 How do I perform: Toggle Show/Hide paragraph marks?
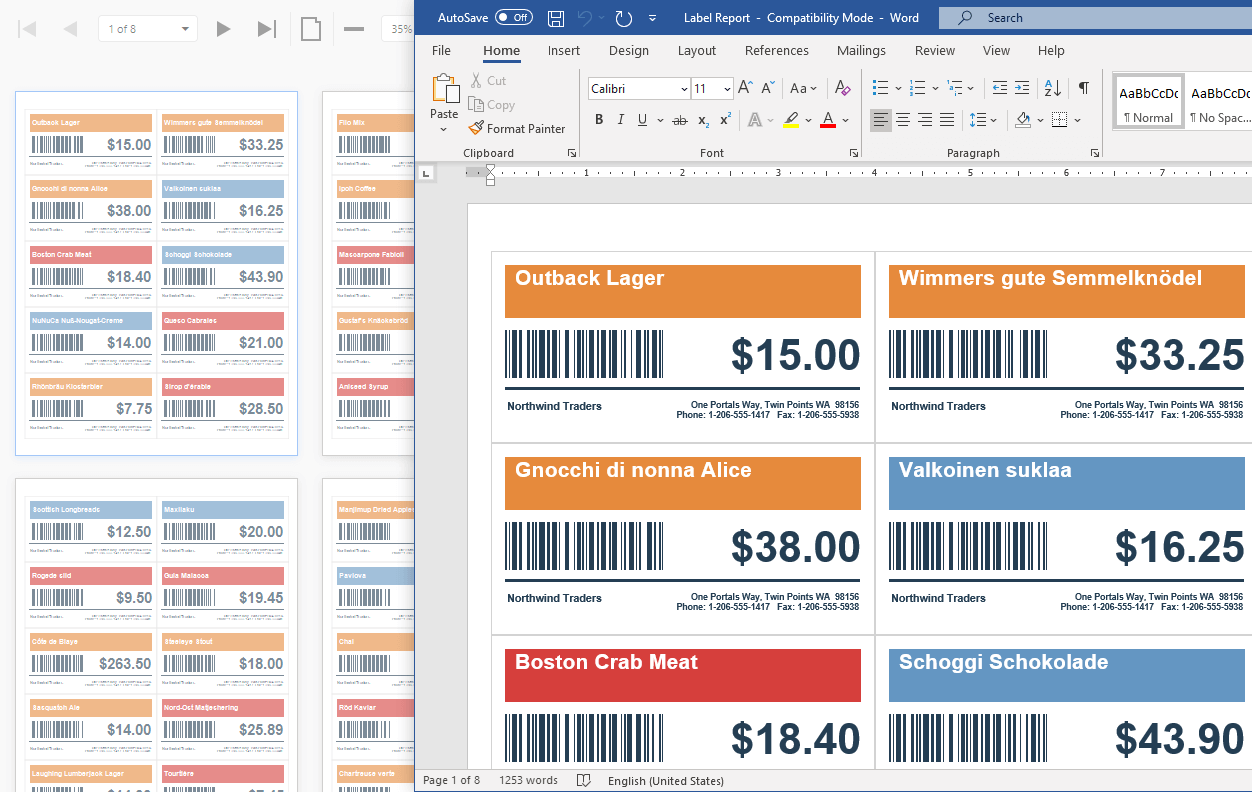coord(1083,88)
